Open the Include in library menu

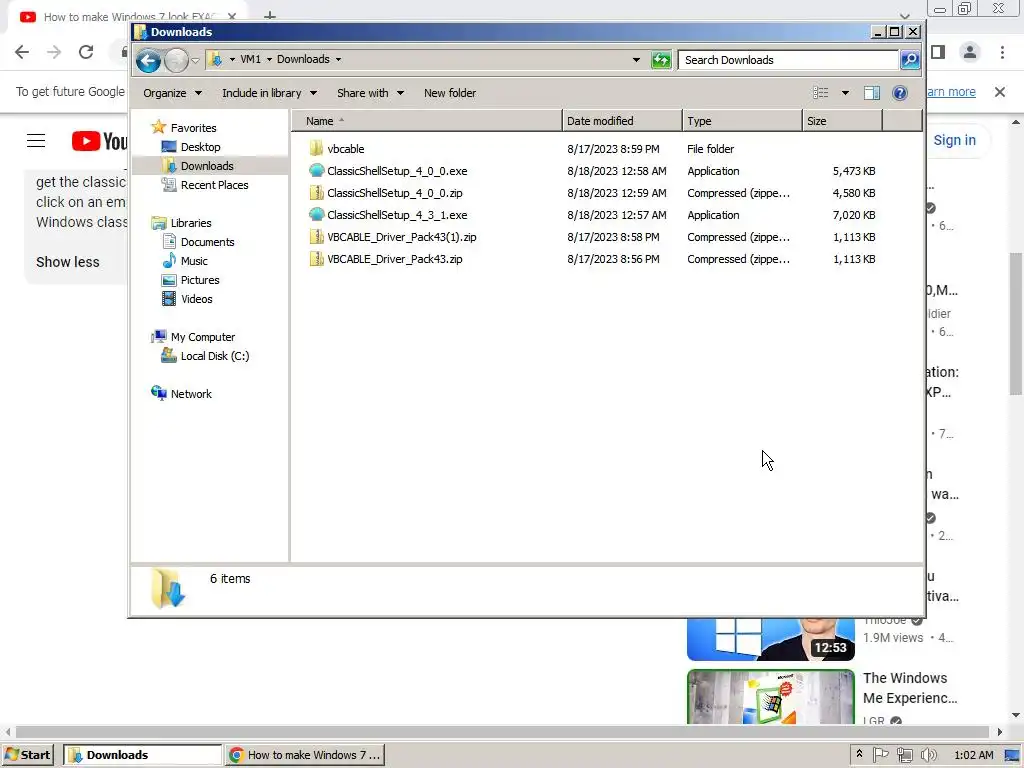click(269, 93)
